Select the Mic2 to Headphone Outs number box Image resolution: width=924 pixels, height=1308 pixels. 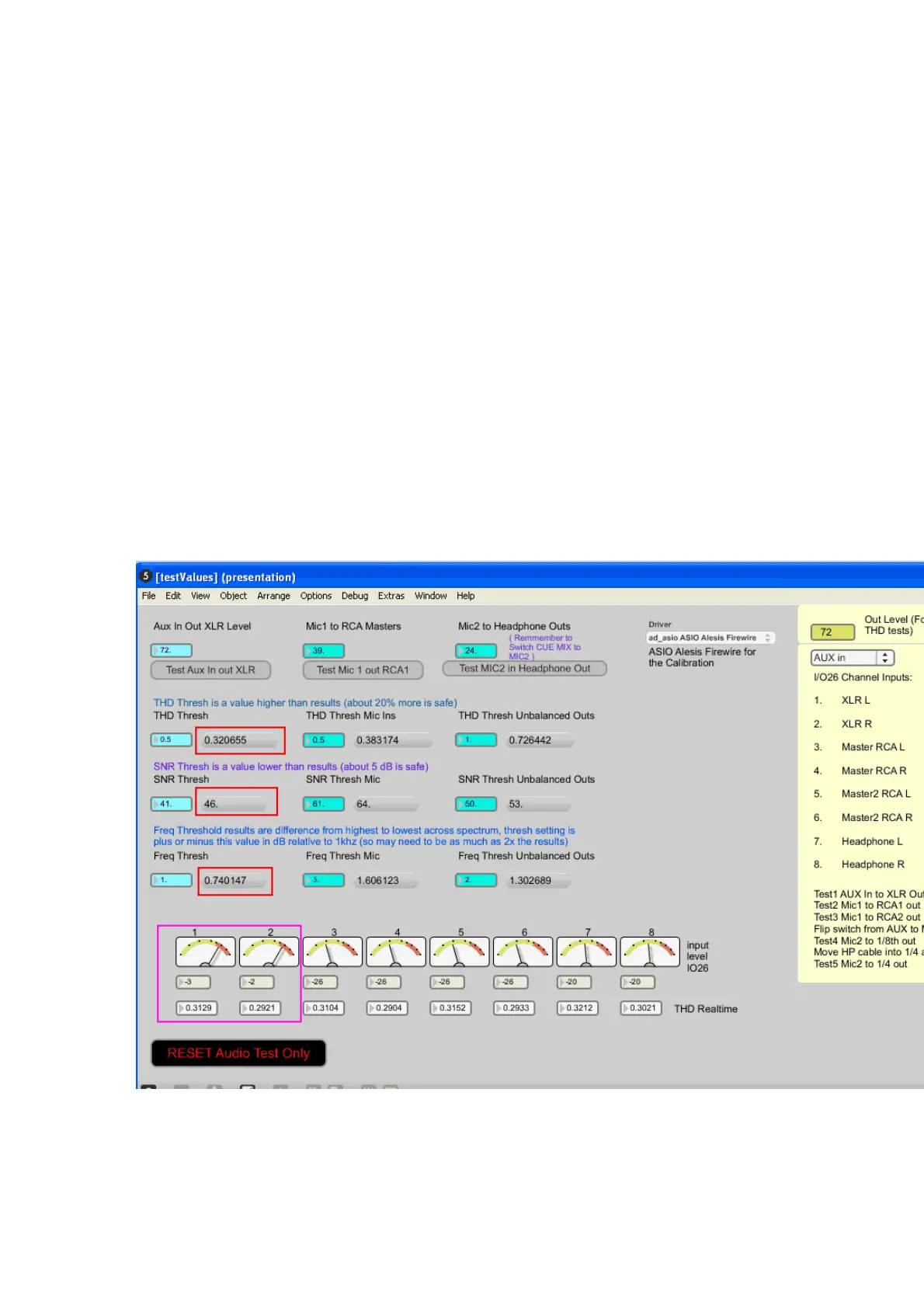475,650
